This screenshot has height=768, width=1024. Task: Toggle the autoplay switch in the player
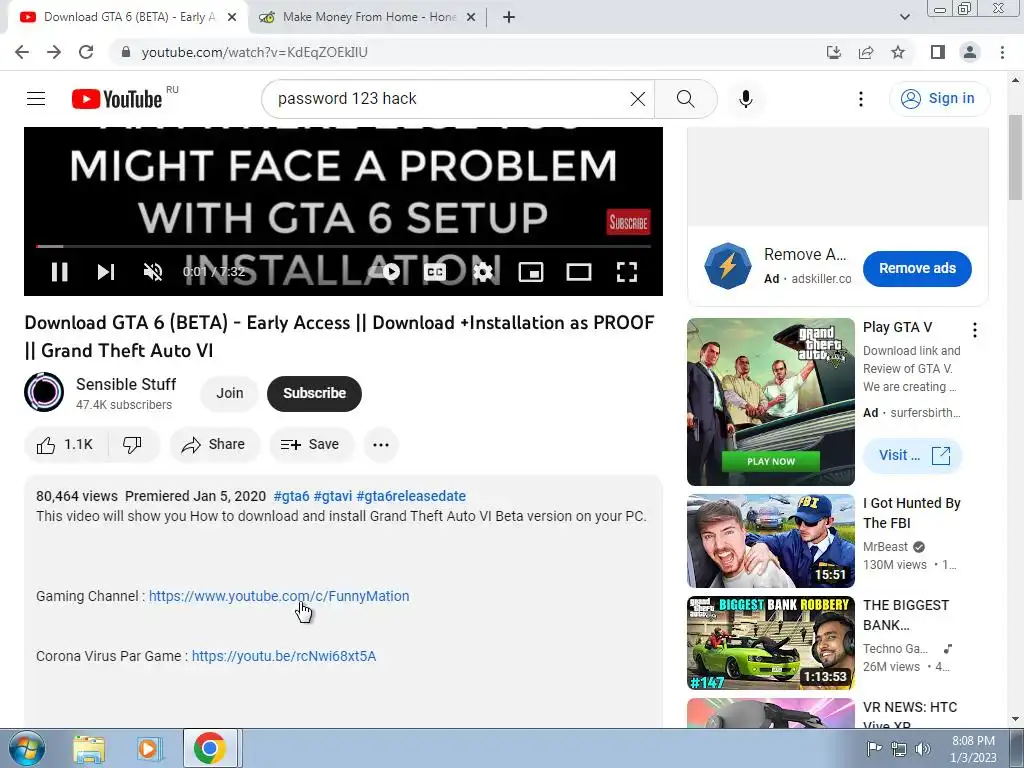385,271
